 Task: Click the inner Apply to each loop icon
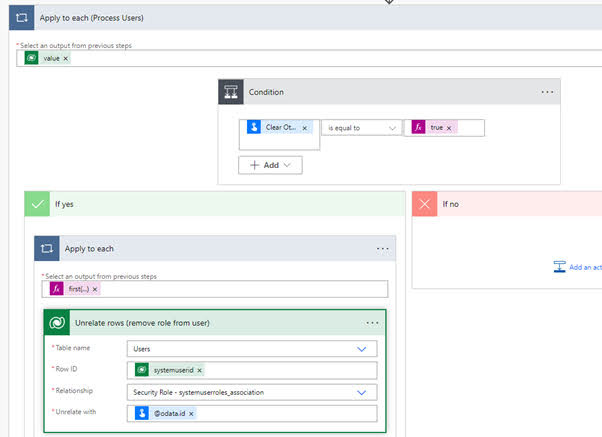47,248
